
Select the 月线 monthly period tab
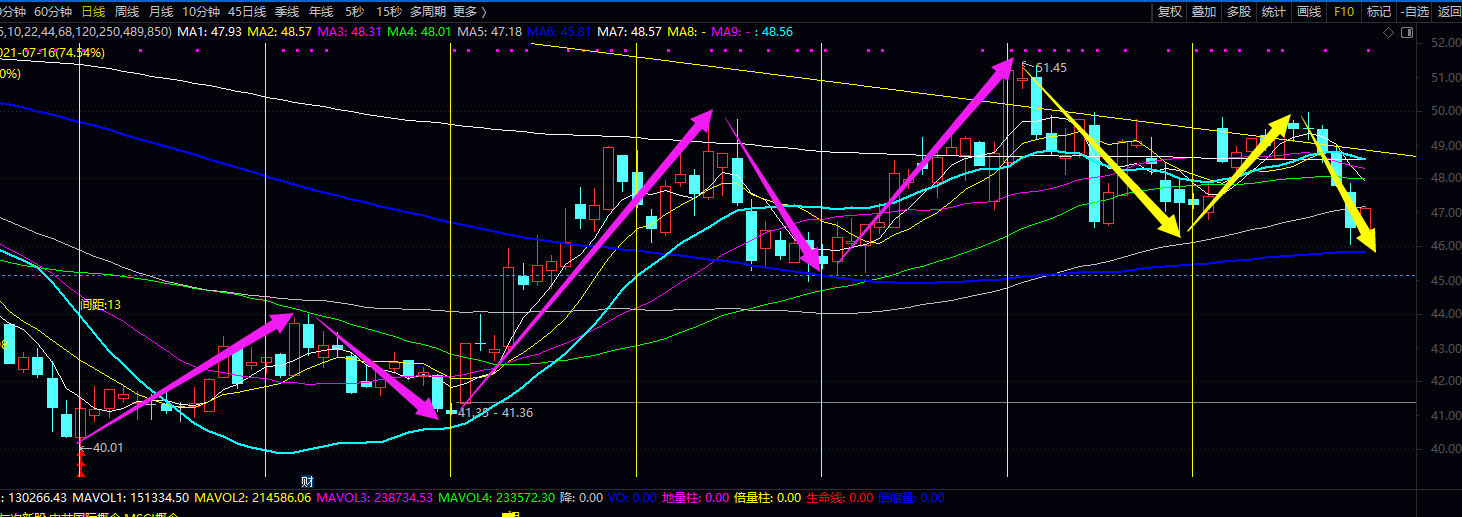[x=160, y=12]
